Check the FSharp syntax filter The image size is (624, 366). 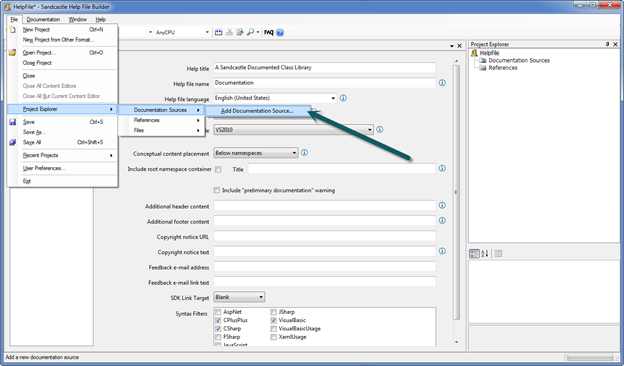[x=218, y=337]
